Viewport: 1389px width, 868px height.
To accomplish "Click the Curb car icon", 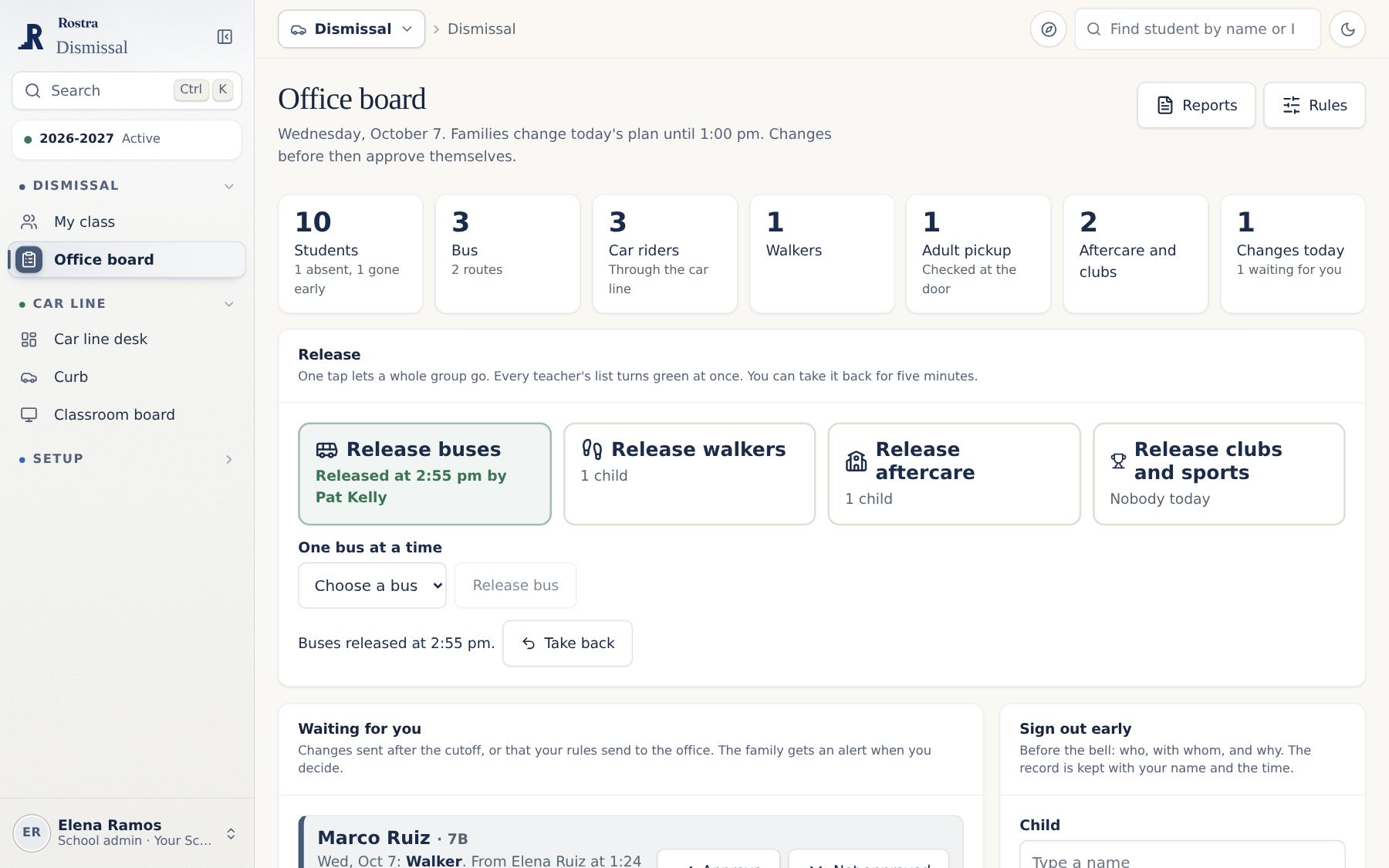I will [x=29, y=377].
